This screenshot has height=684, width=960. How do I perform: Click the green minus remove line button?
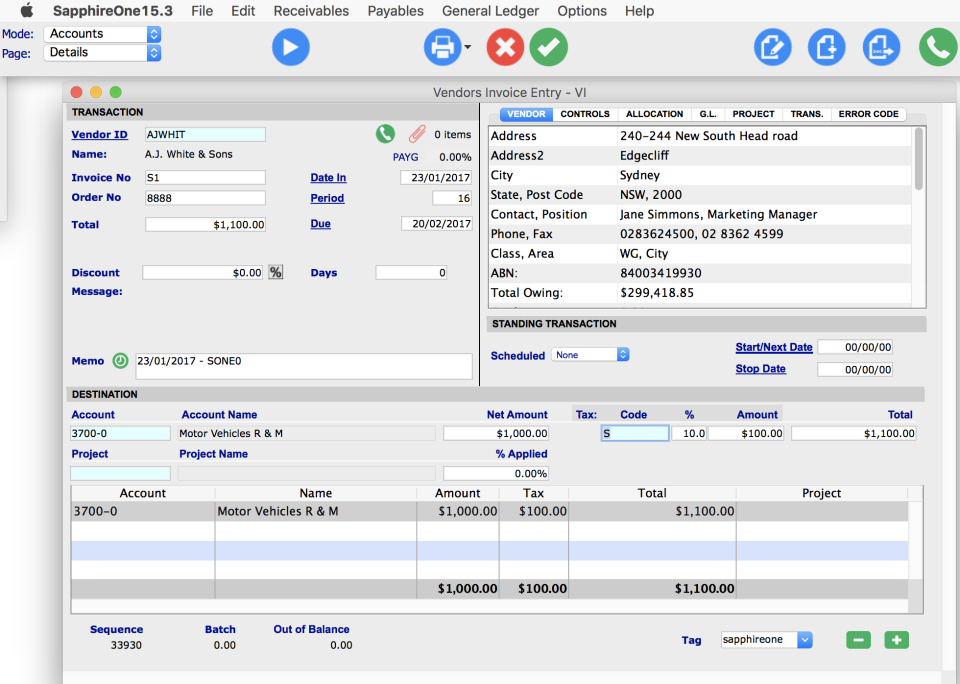(x=858, y=640)
